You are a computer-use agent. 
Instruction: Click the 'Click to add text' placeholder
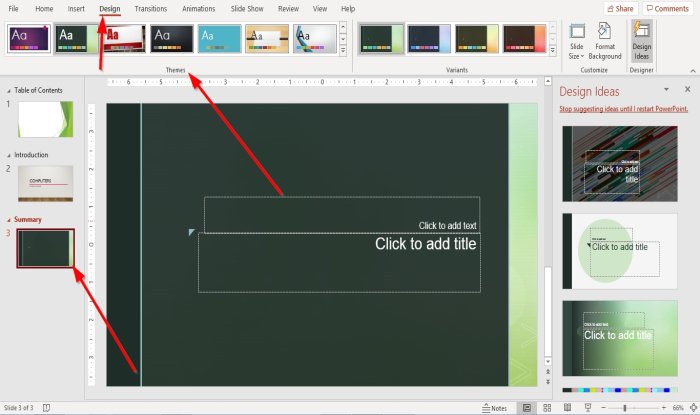pyautogui.click(x=342, y=215)
